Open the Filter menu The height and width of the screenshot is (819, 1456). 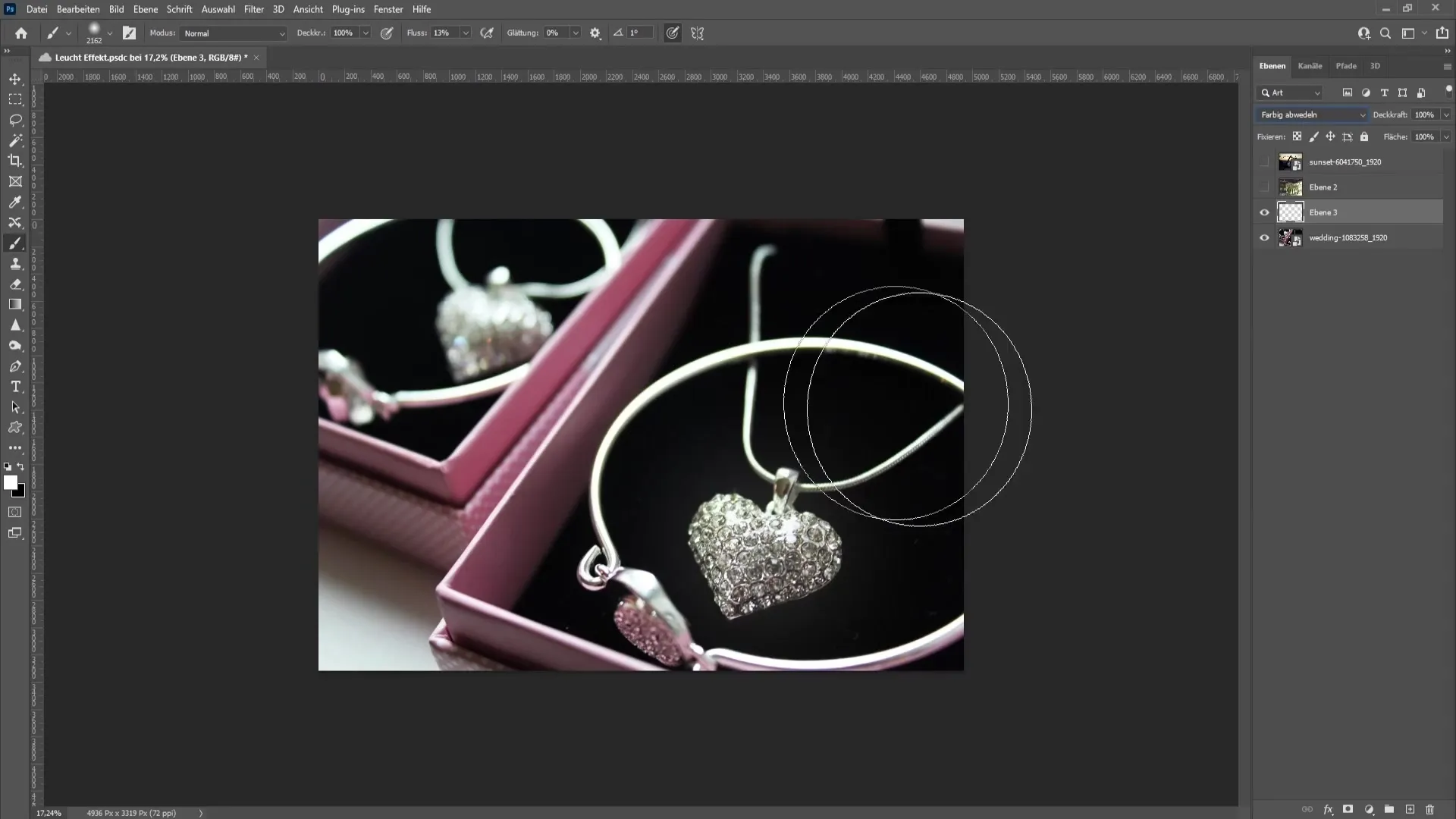click(x=253, y=9)
